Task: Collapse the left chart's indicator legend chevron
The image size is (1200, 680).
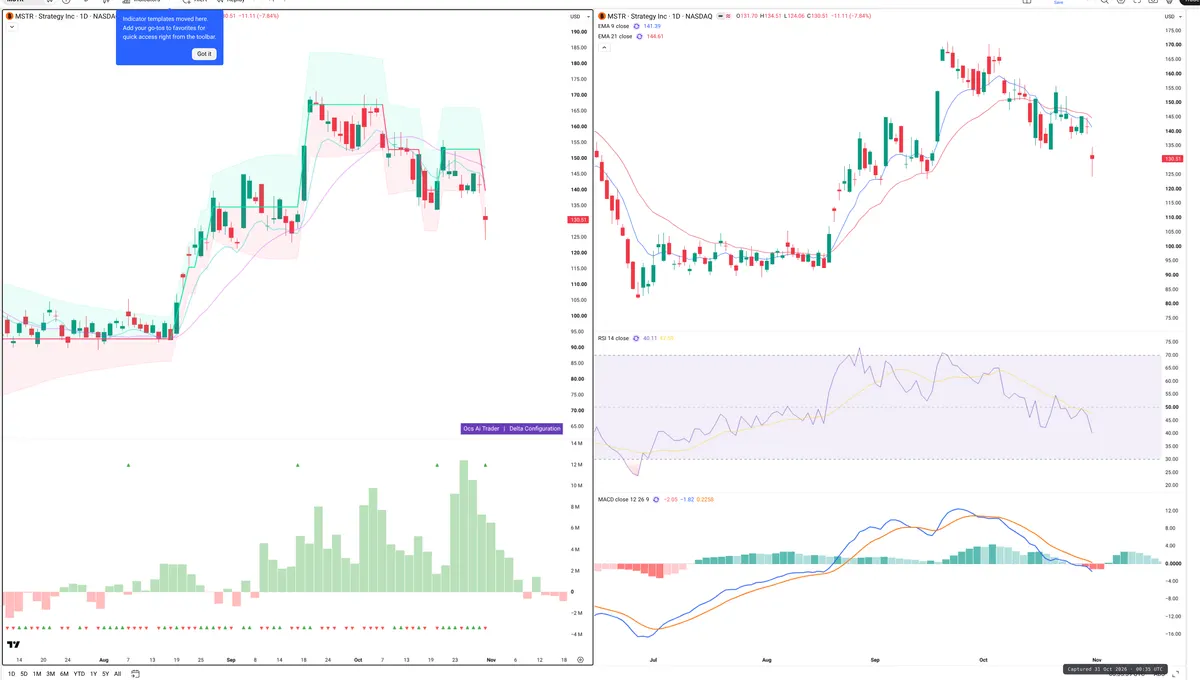Action: 11,27
